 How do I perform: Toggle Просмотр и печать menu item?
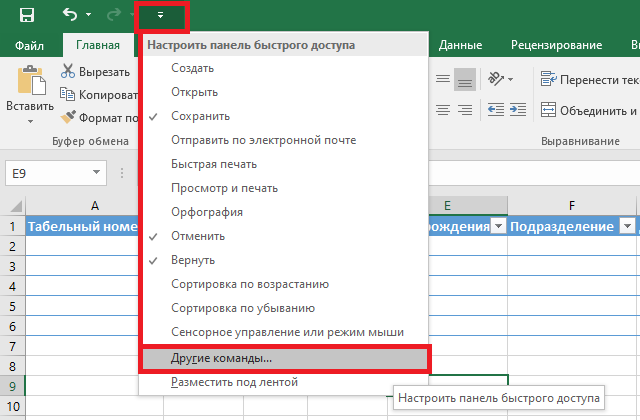[x=284, y=188]
